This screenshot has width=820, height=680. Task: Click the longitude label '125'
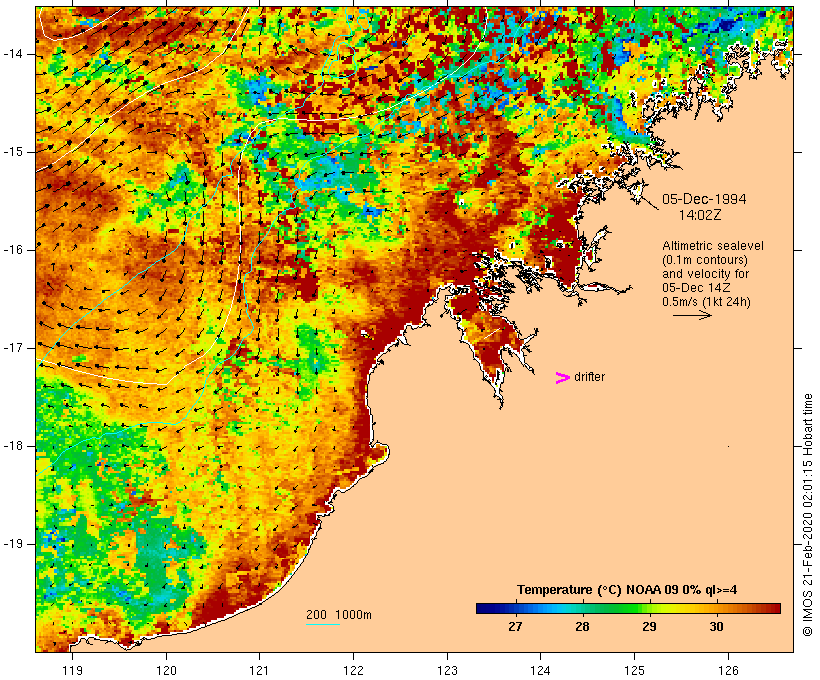click(x=635, y=670)
